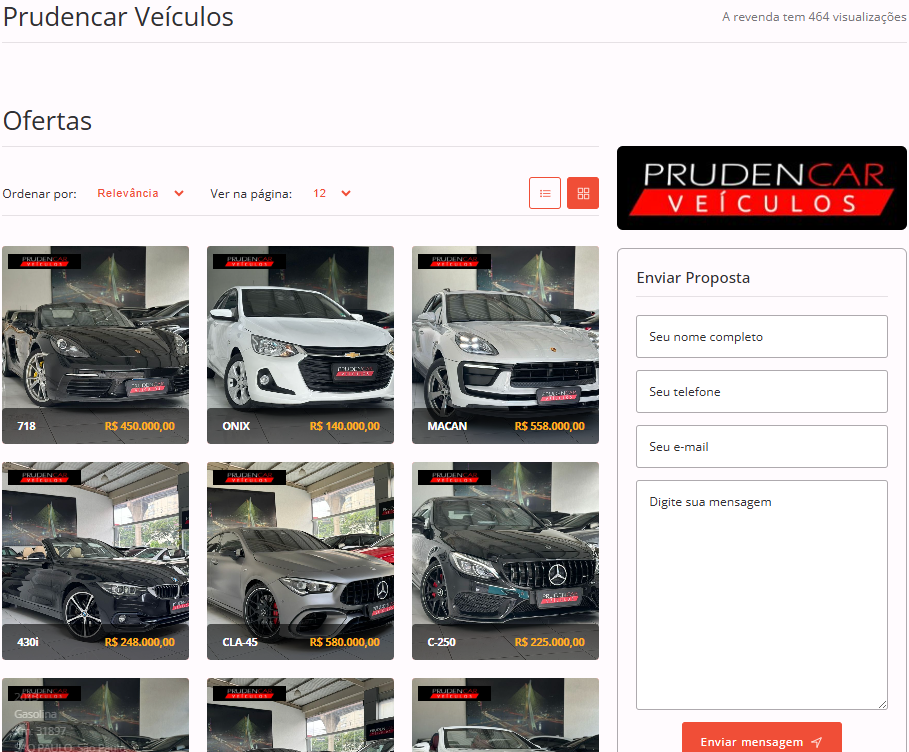The height and width of the screenshot is (752, 909).
Task: Click paper plane icon on Enviar mensagem
Action: (817, 742)
